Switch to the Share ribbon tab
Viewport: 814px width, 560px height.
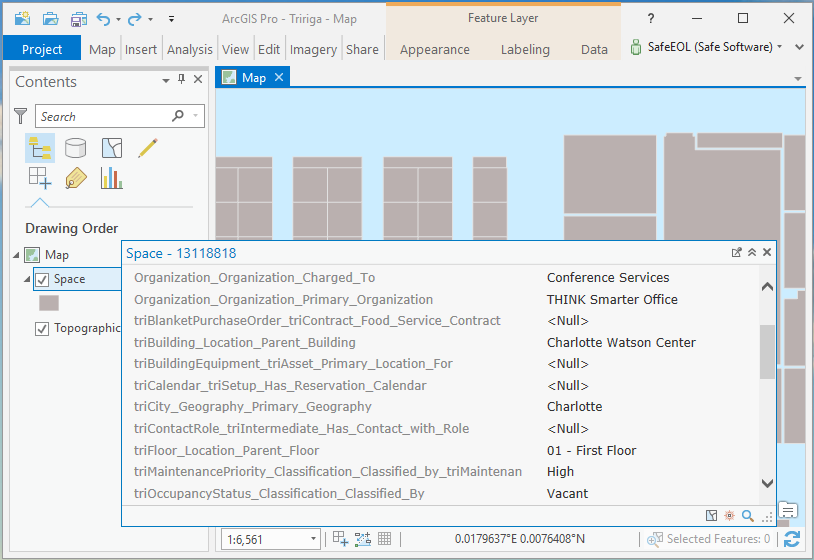[x=362, y=49]
